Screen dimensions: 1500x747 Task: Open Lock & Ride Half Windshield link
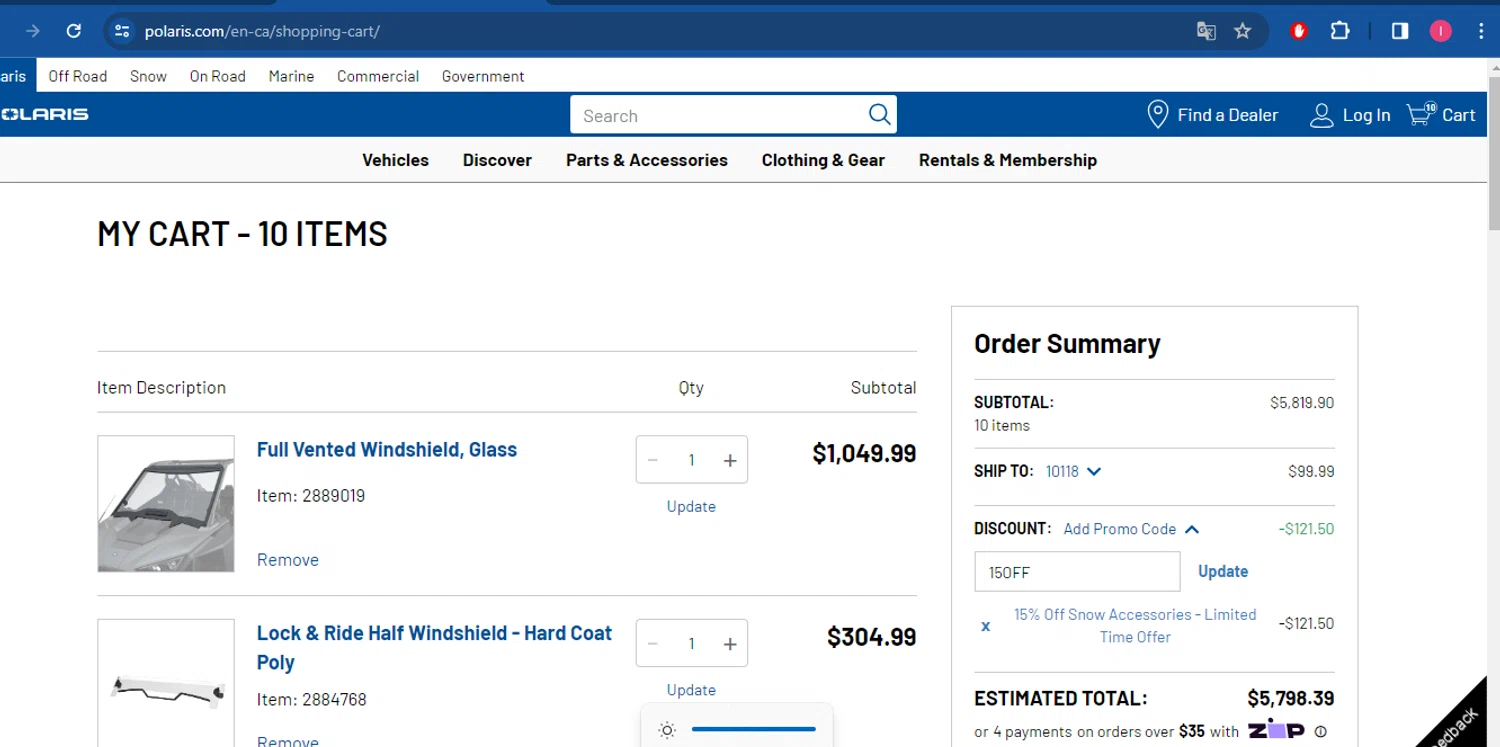coord(434,648)
